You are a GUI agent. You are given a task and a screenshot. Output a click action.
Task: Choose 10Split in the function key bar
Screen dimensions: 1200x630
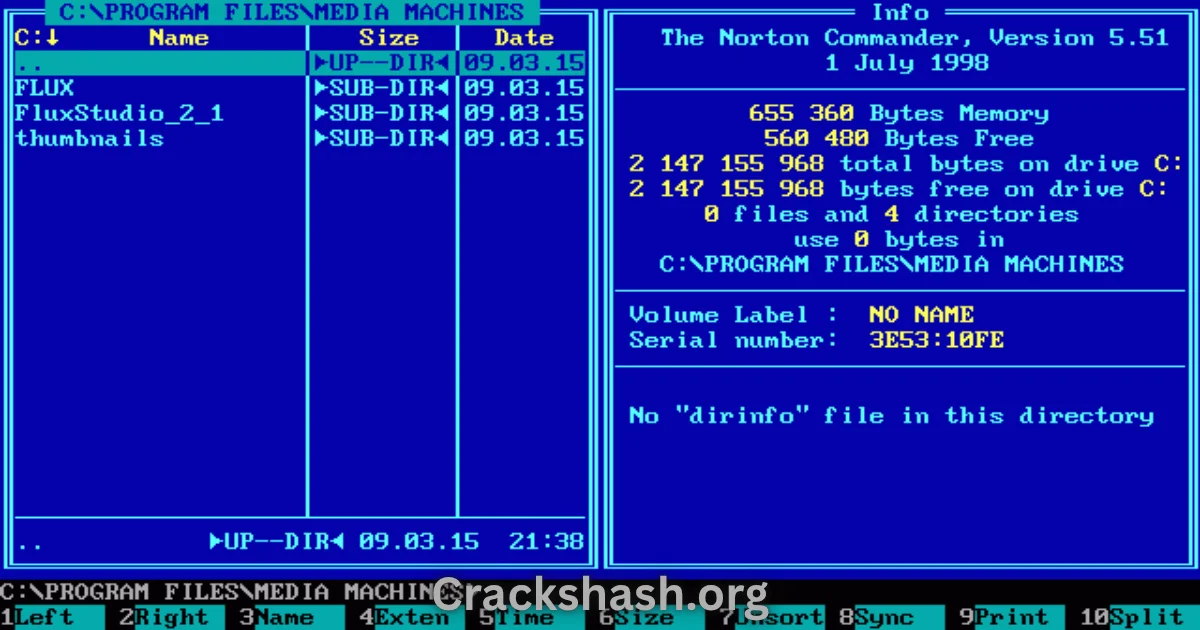tap(1138, 618)
